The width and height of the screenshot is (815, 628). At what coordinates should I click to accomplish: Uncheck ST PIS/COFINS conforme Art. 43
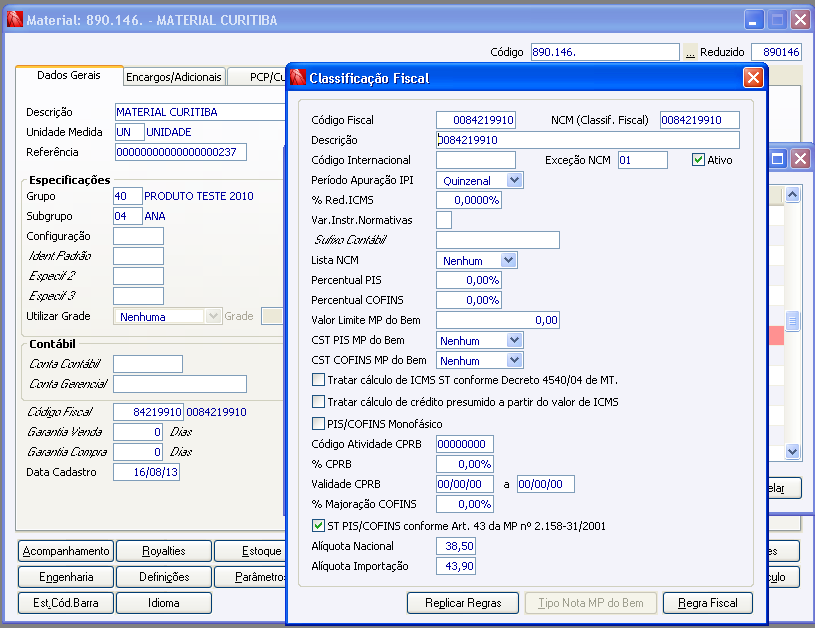point(318,526)
